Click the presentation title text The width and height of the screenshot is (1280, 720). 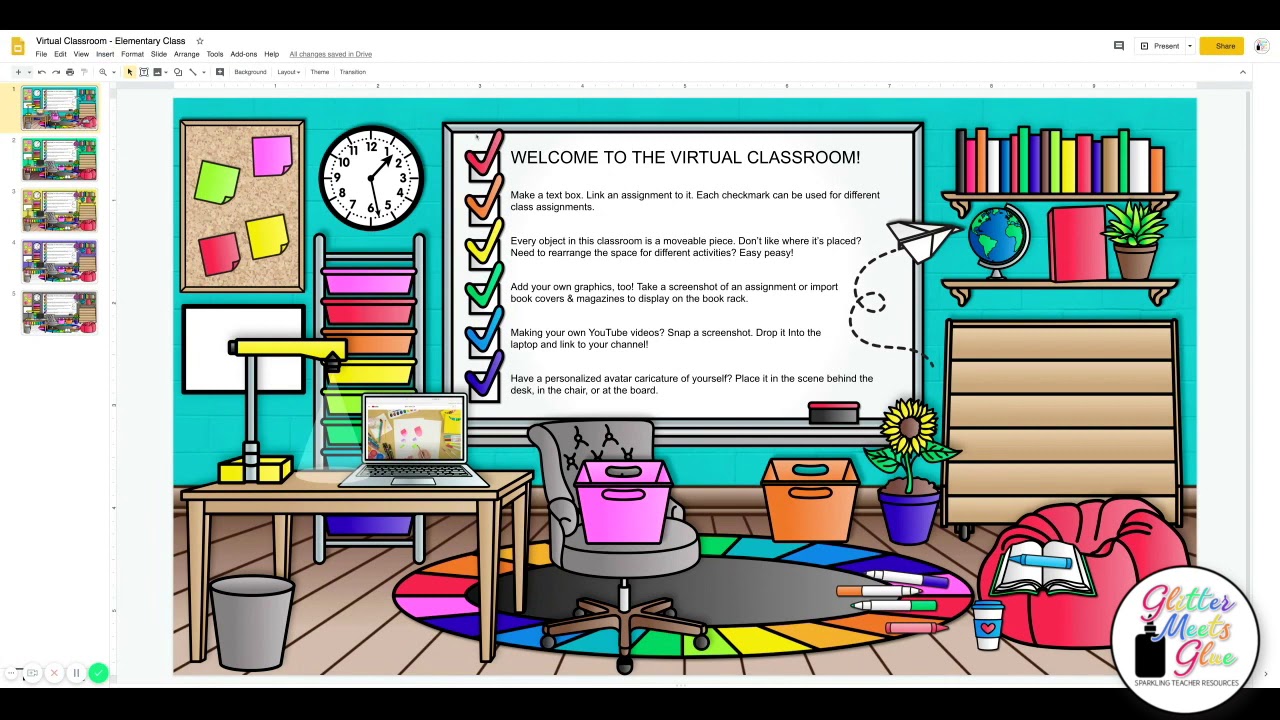[110, 41]
